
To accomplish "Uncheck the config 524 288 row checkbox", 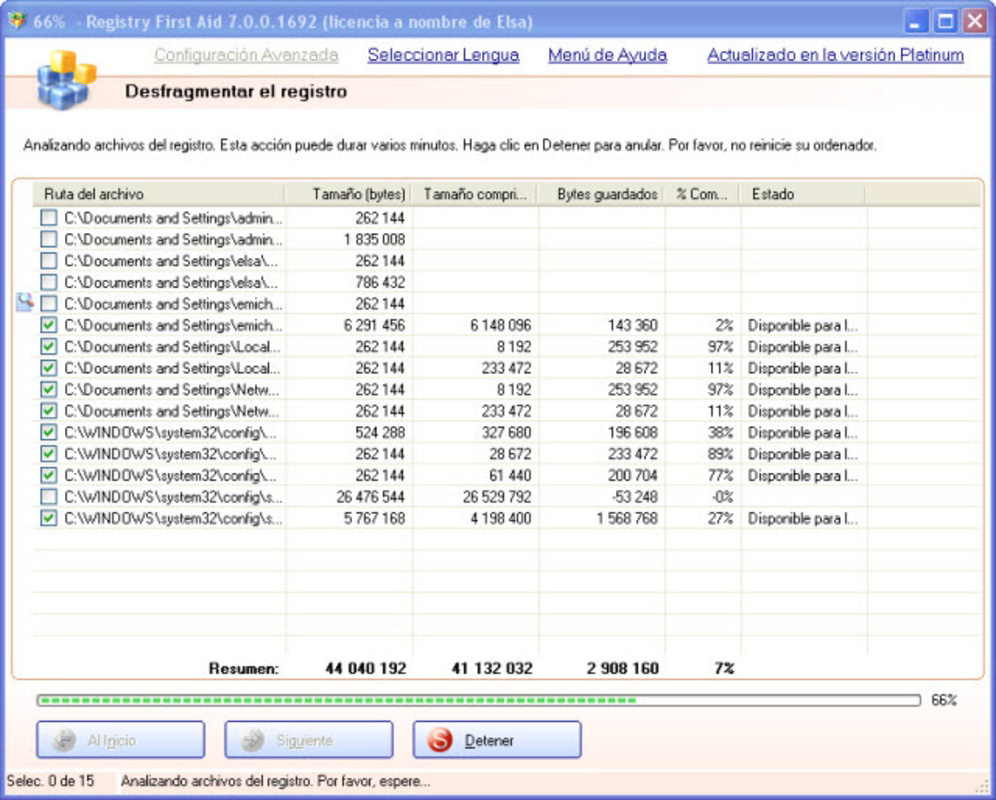I will [48, 433].
